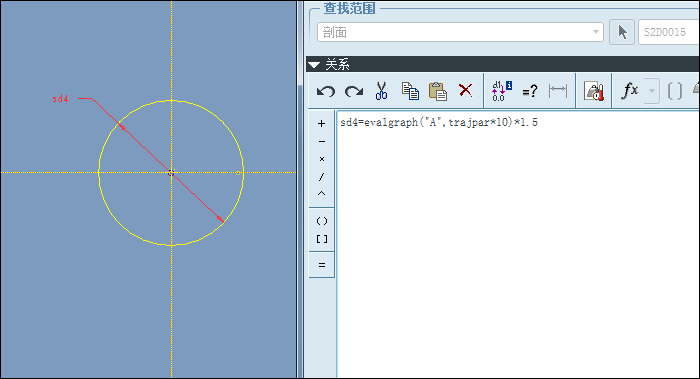Insert a division slash operator
This screenshot has width=700, height=379.
[321, 177]
